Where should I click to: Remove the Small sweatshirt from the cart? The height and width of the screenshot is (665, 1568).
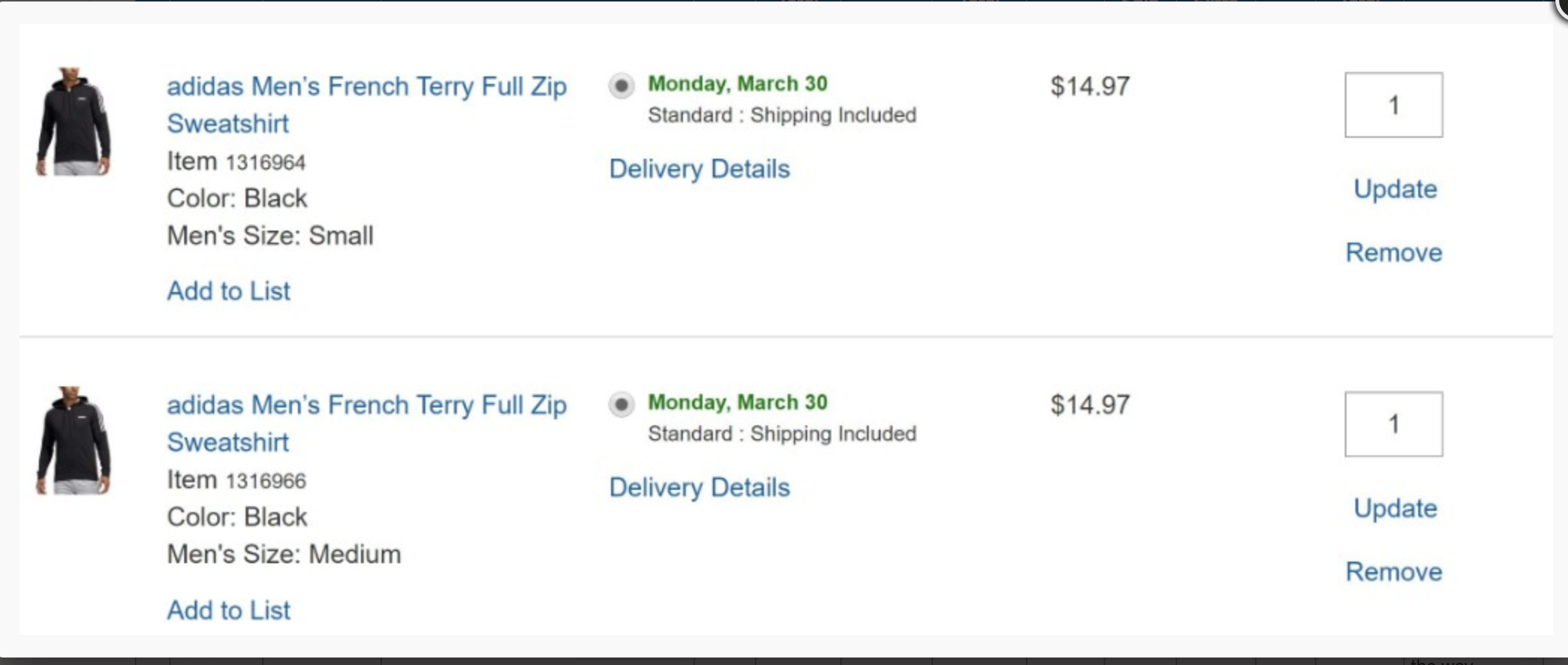click(x=1394, y=252)
